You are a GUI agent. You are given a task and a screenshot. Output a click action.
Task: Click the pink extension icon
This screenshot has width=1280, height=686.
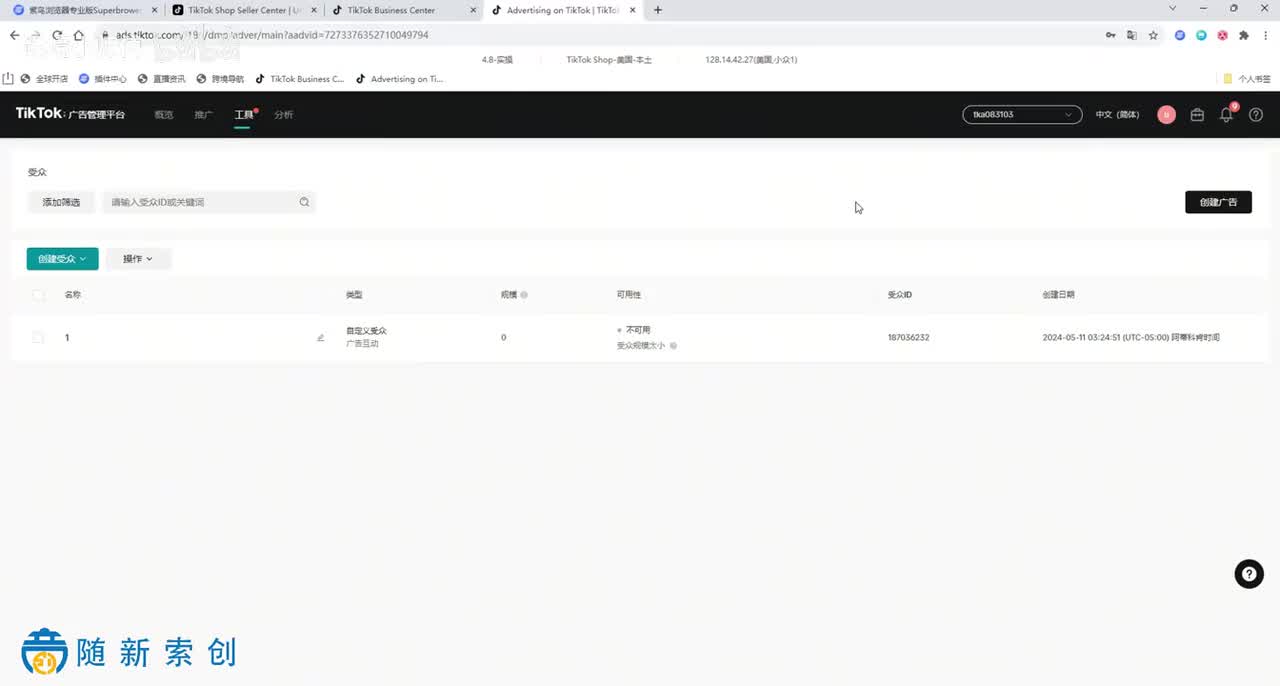(1223, 35)
